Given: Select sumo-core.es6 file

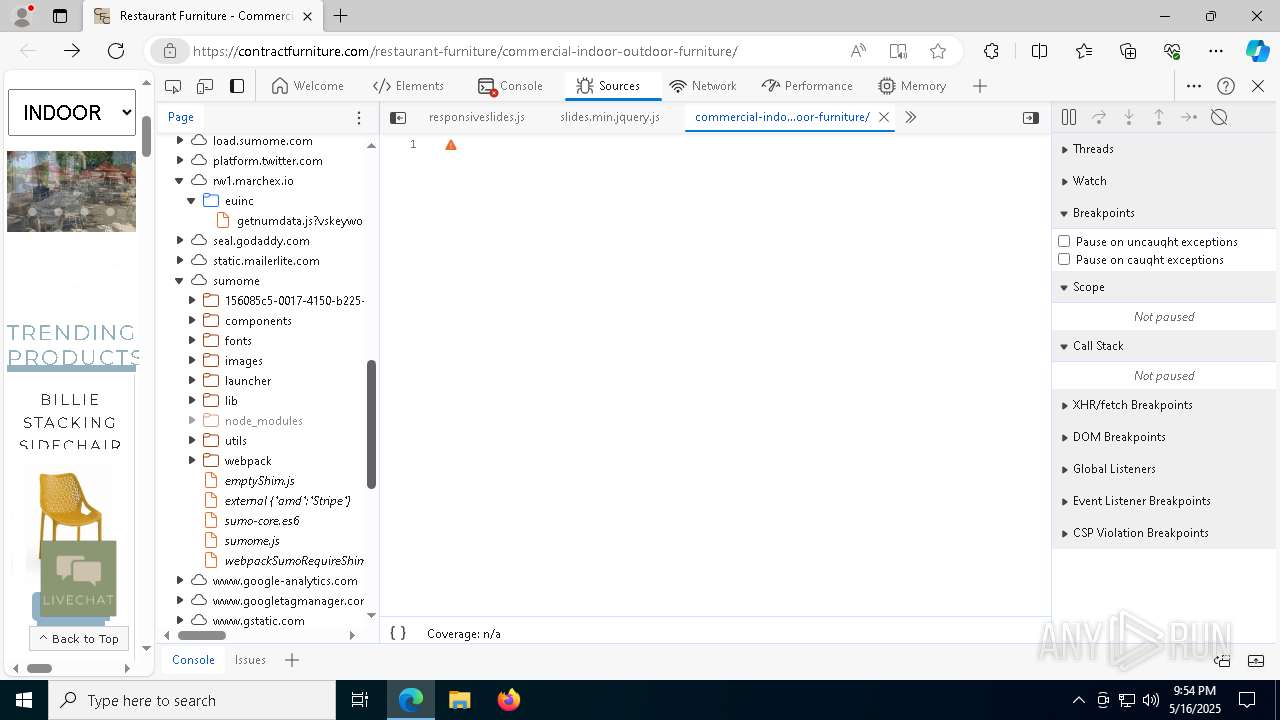Looking at the screenshot, I should 262,521.
